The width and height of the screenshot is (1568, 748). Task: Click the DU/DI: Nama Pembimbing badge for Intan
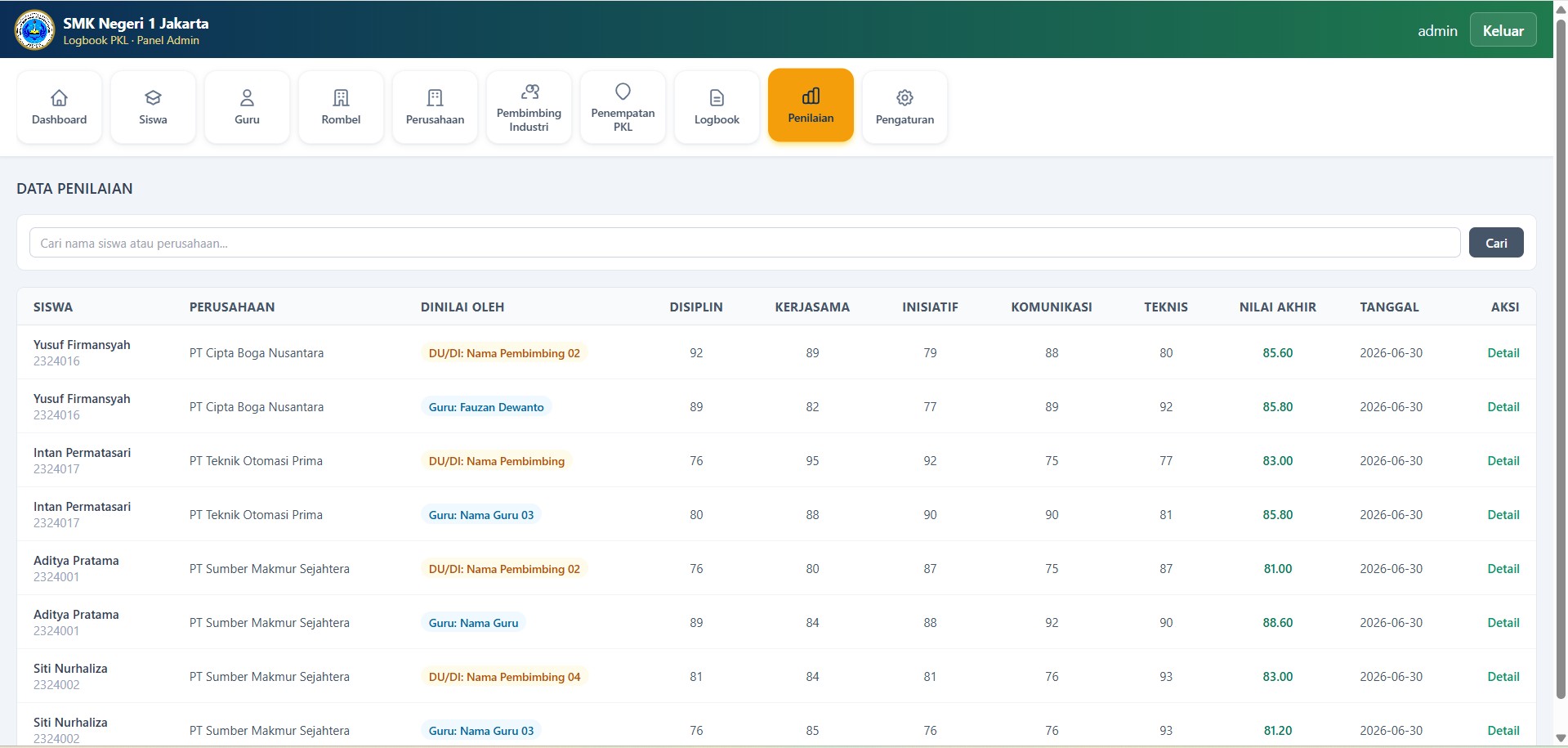click(x=497, y=461)
